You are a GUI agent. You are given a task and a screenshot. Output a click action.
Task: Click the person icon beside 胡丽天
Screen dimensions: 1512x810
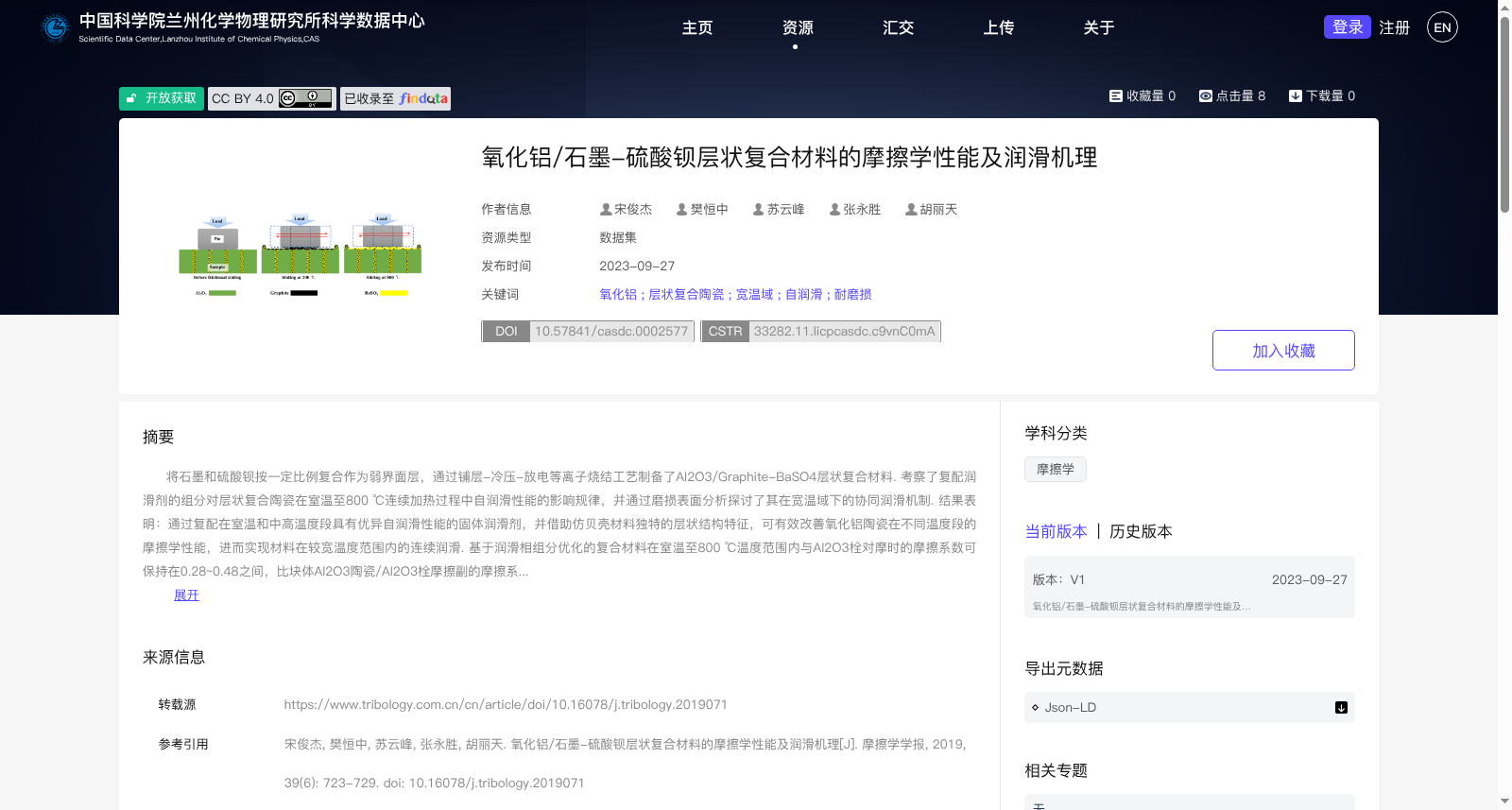click(x=911, y=209)
